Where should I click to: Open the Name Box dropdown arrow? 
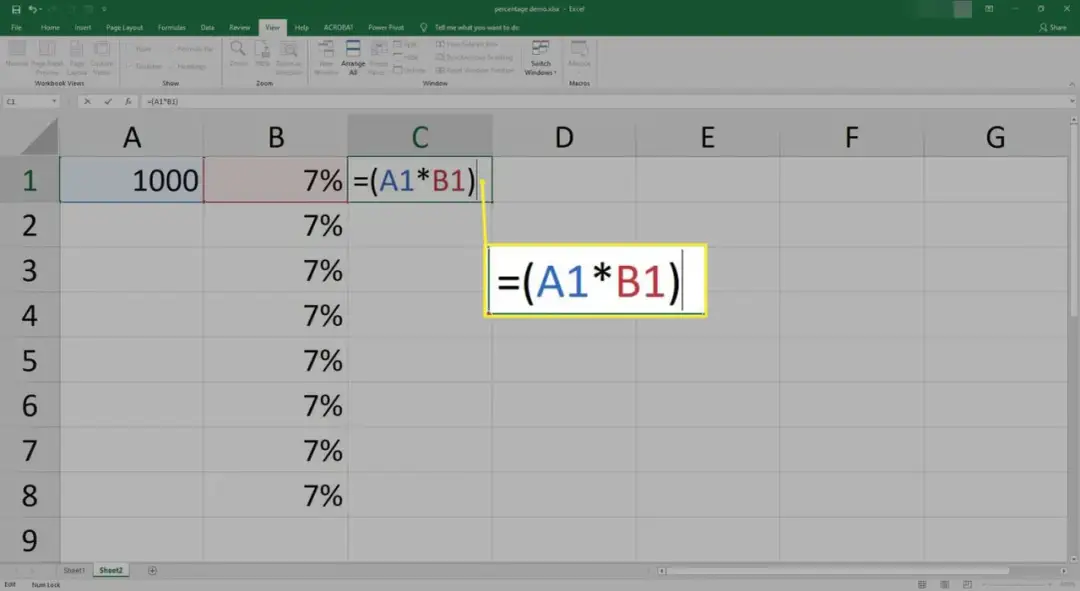click(54, 100)
